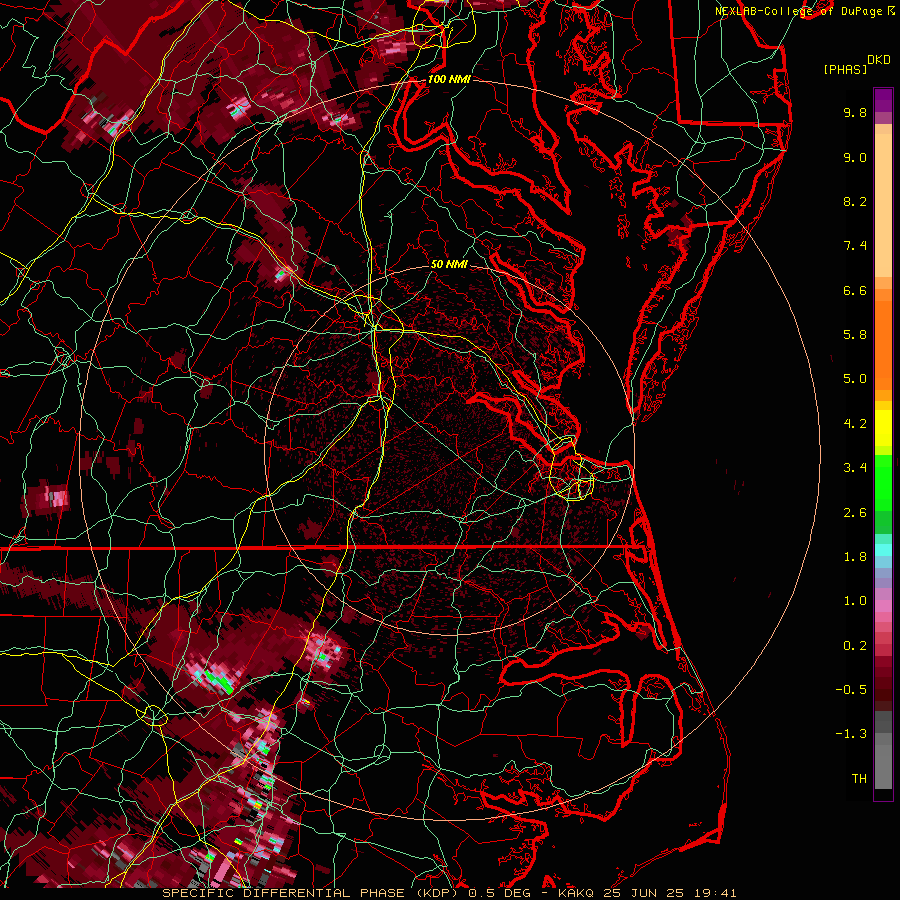Click the 9.8 value on the color scale
Screen dimensions: 900x900
pos(855,112)
